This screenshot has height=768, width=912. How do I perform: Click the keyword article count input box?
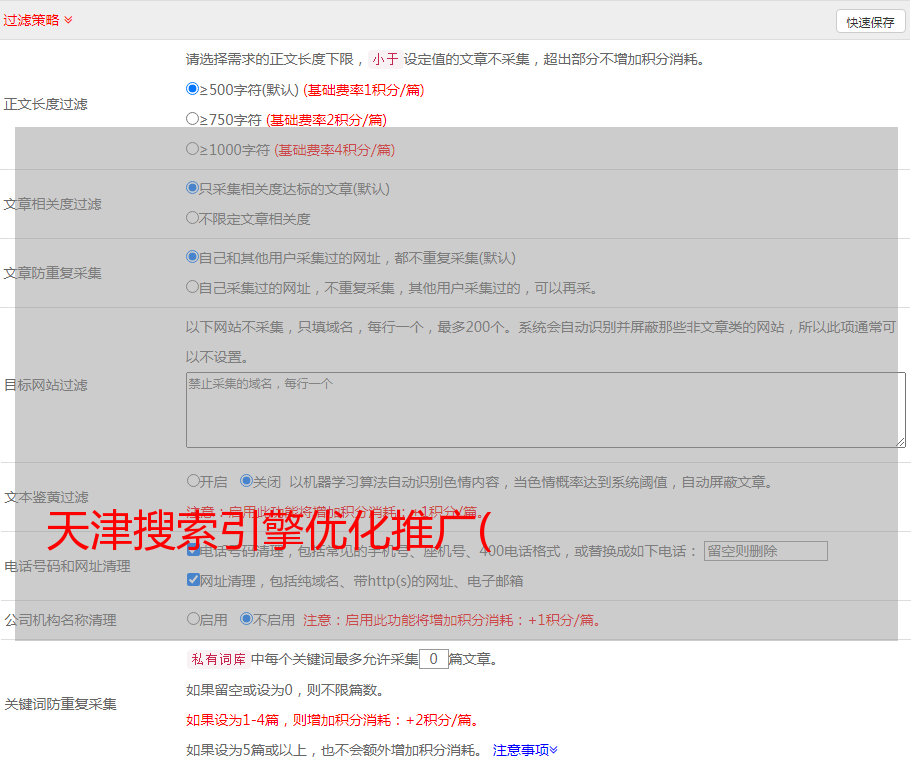click(x=434, y=659)
